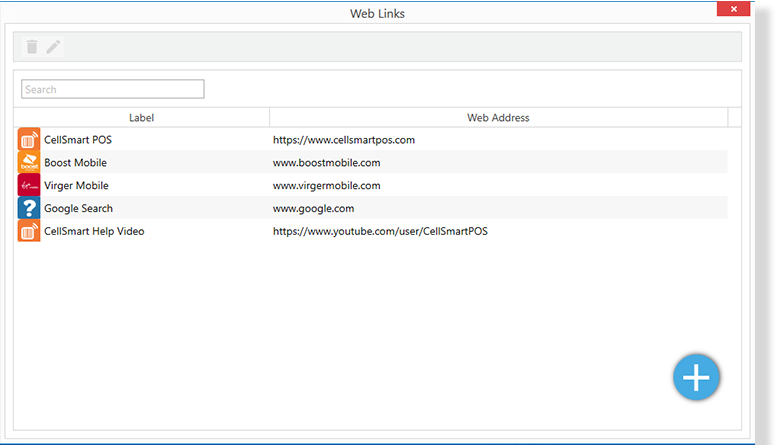The width and height of the screenshot is (779, 445).
Task: Select the Google Search label
Action: coord(78,208)
